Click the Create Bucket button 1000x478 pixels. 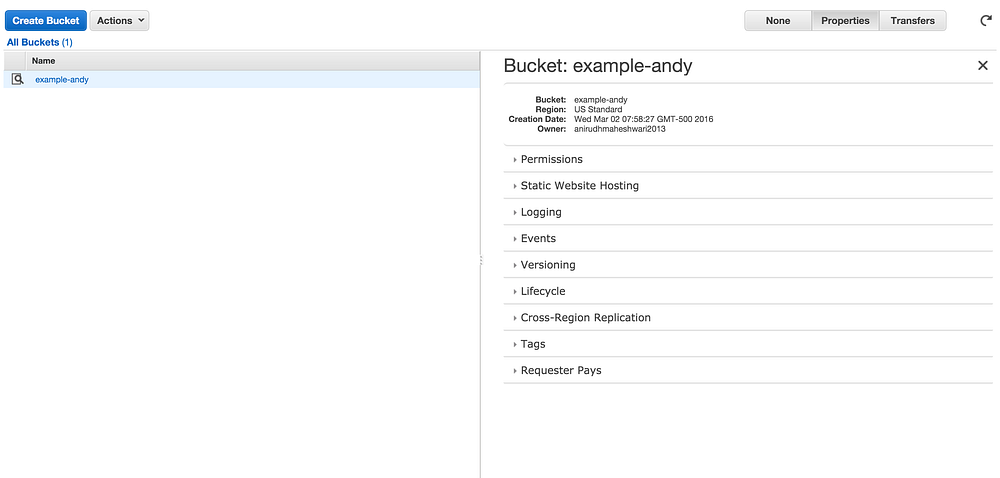coord(46,20)
